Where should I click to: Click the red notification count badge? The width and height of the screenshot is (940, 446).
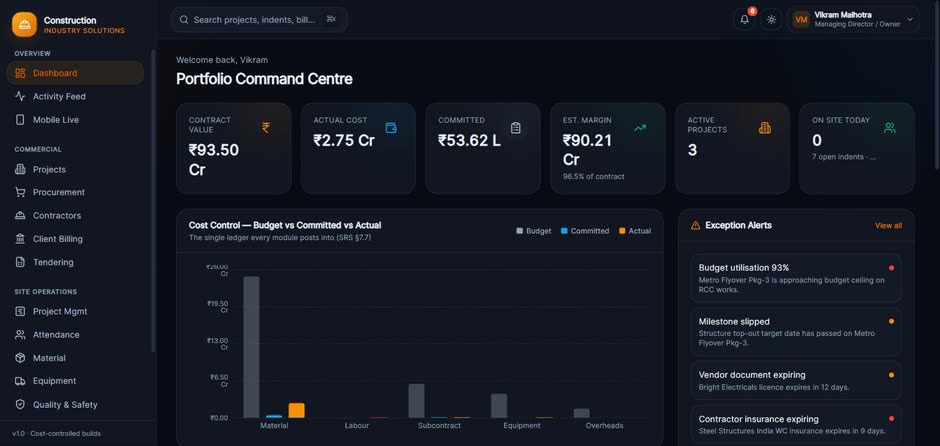[752, 11]
